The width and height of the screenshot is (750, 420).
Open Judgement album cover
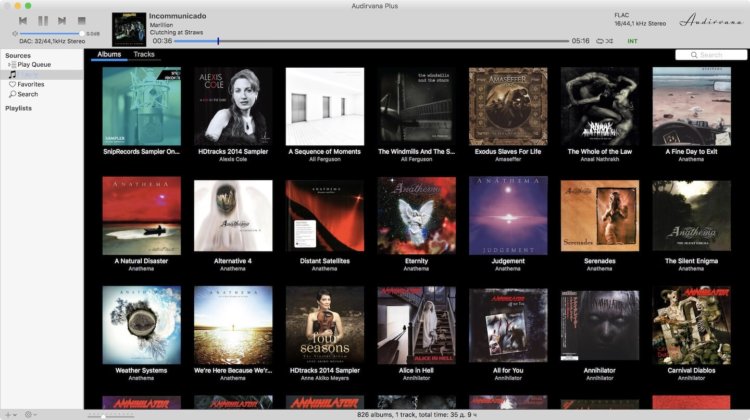click(x=508, y=216)
